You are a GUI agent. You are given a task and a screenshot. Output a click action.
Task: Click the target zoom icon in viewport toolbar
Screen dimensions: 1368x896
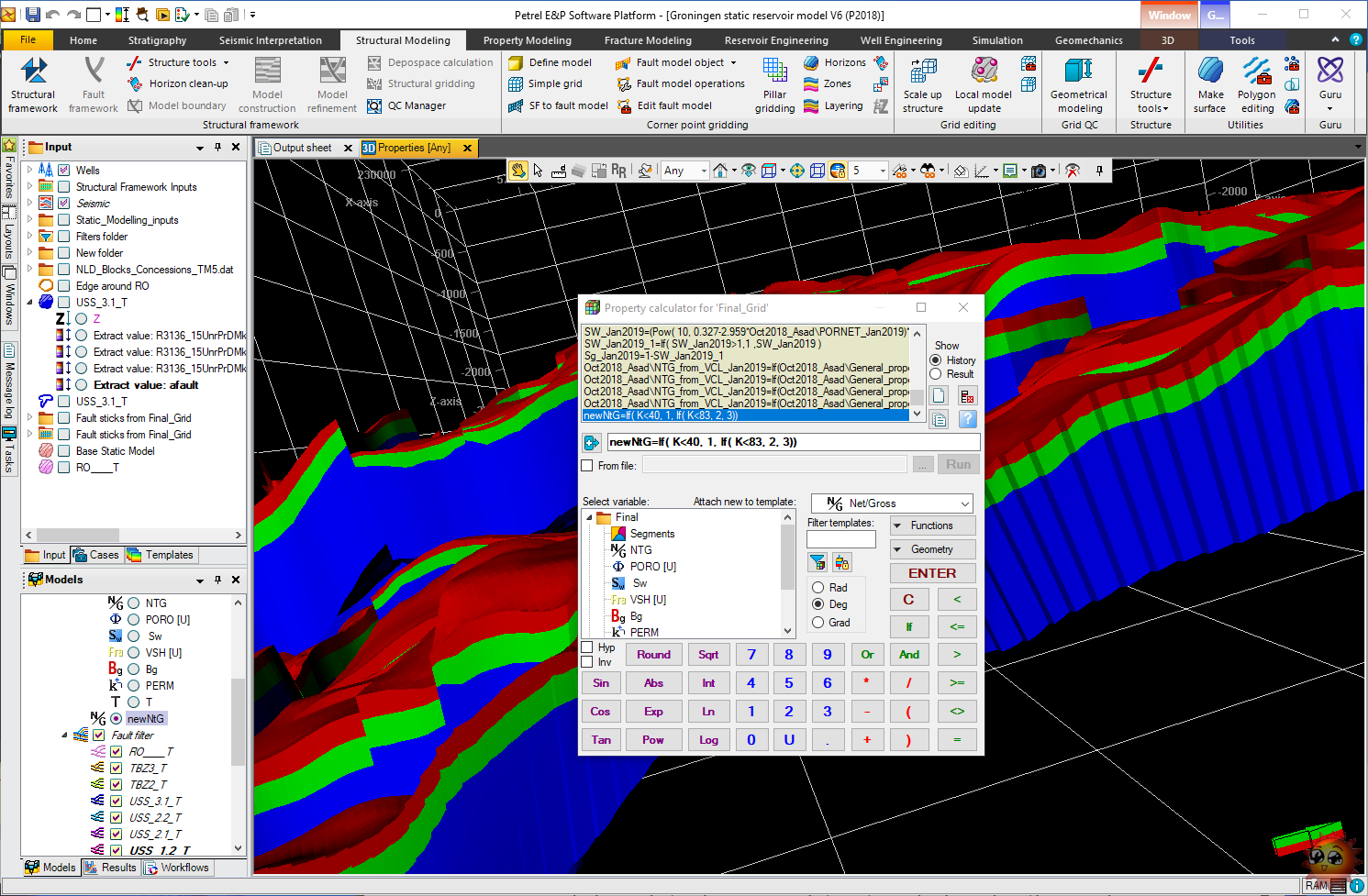(797, 171)
